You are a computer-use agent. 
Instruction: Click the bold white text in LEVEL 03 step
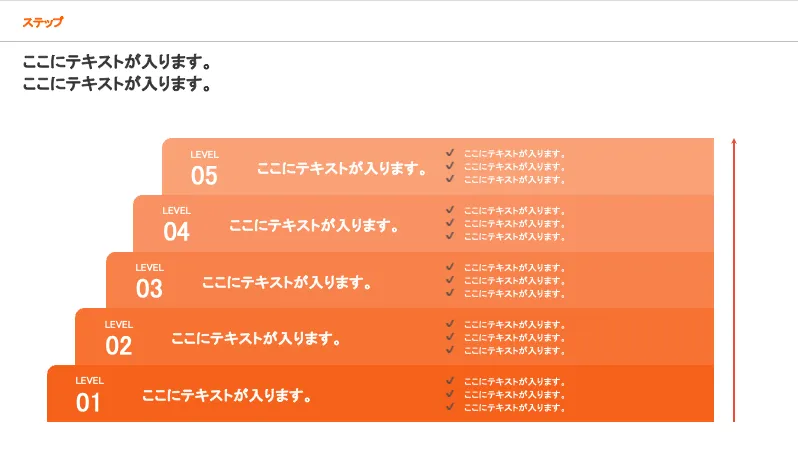click(x=287, y=282)
